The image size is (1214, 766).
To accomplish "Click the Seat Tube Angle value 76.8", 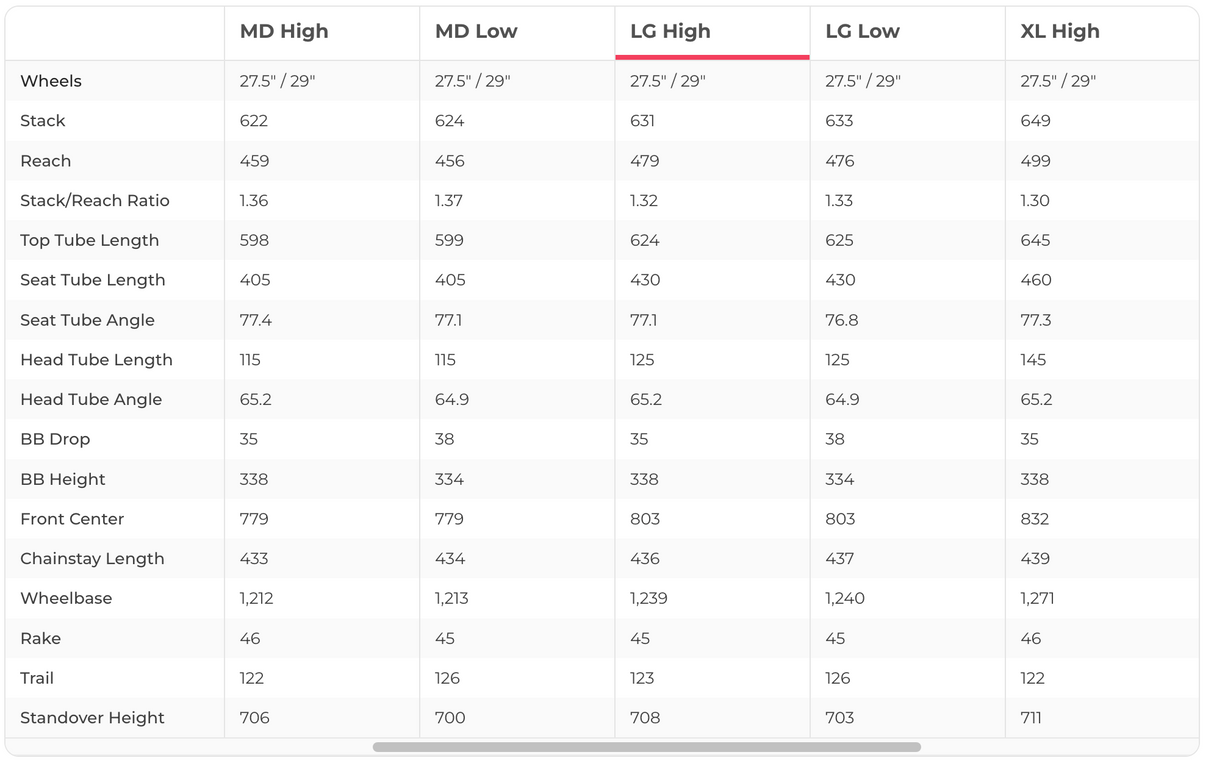I will click(x=840, y=320).
